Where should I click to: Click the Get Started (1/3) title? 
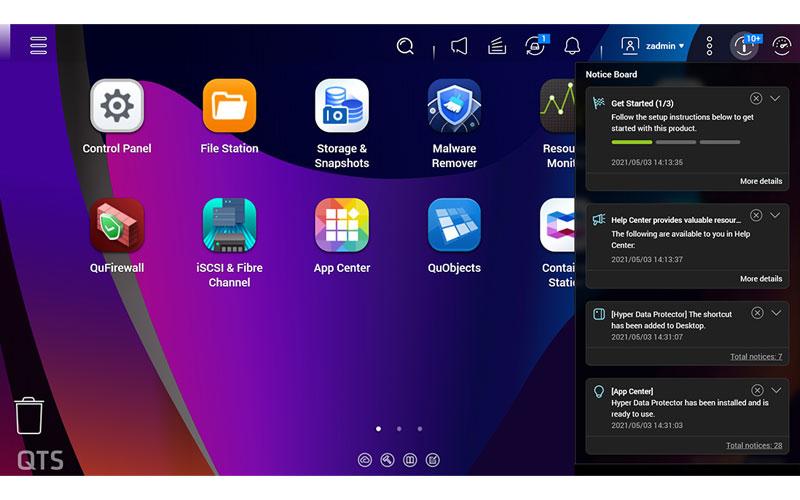pyautogui.click(x=642, y=103)
